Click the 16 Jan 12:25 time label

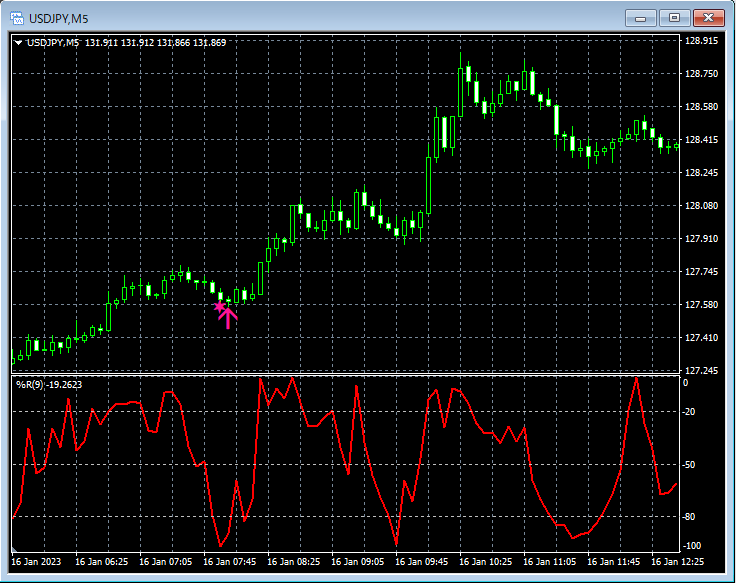point(677,562)
